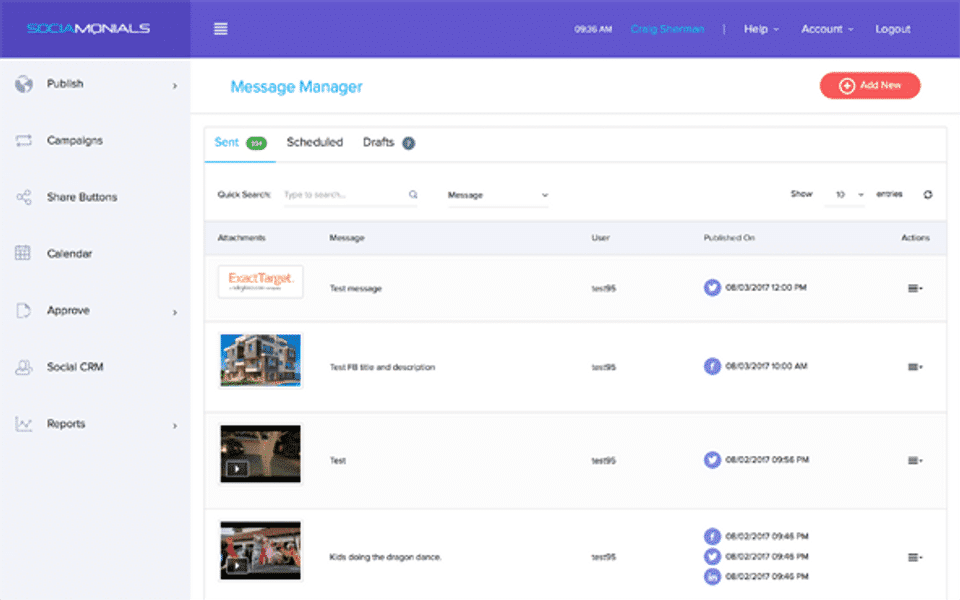
Task: Open Calendar from the sidebar
Action: (69, 253)
